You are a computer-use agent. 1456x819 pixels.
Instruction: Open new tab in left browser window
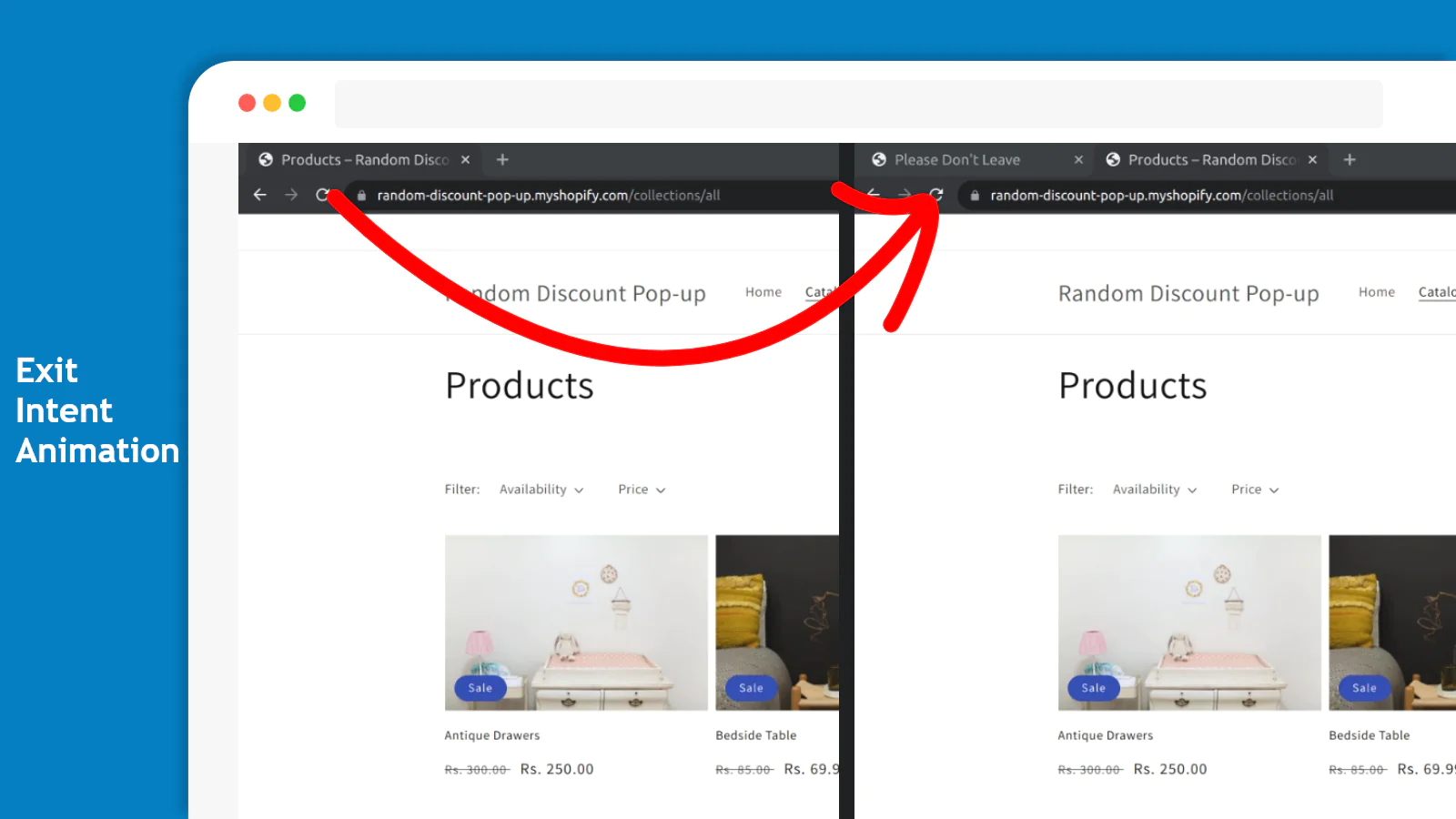[502, 160]
